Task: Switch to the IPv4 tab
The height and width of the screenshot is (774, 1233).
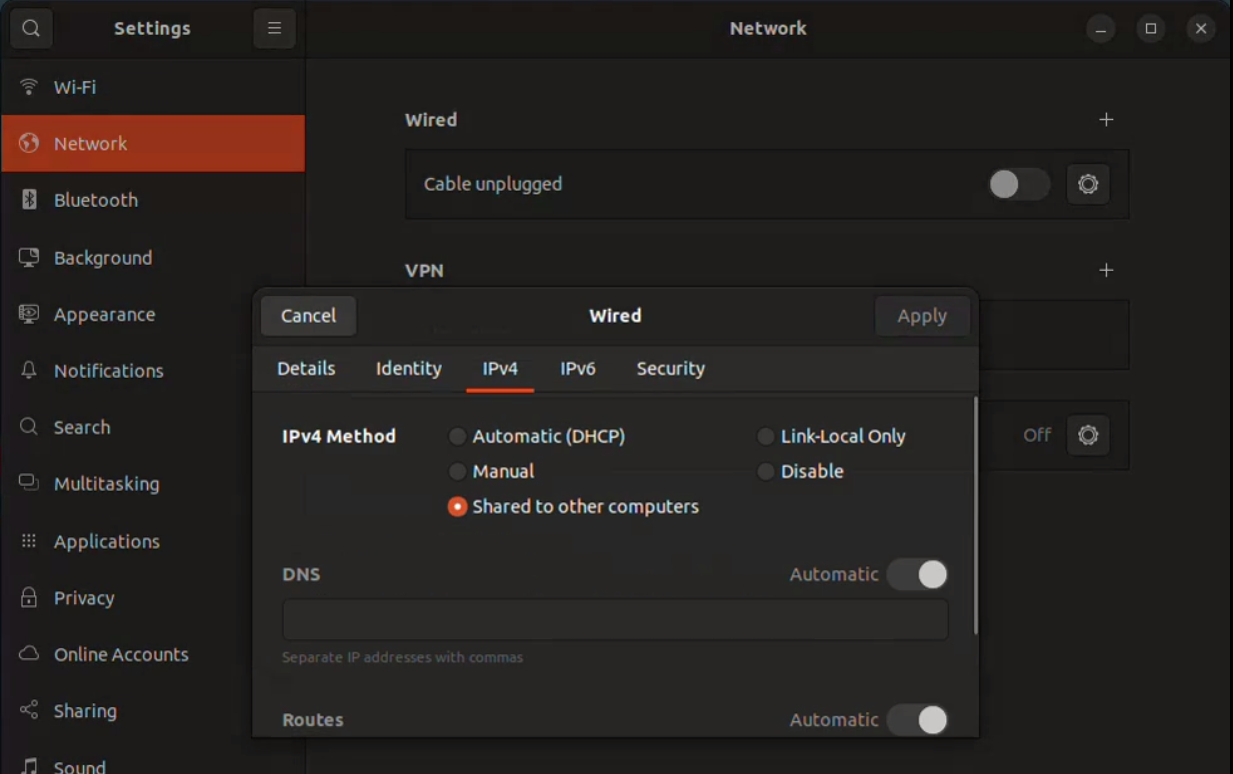Action: pyautogui.click(x=500, y=368)
